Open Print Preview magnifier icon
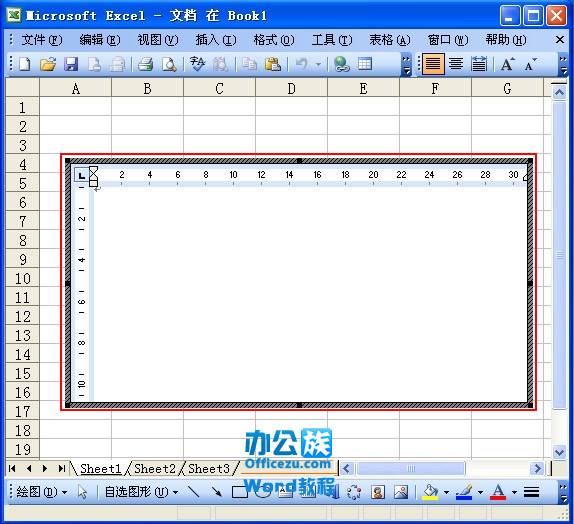The width and height of the screenshot is (574, 524). [169, 64]
